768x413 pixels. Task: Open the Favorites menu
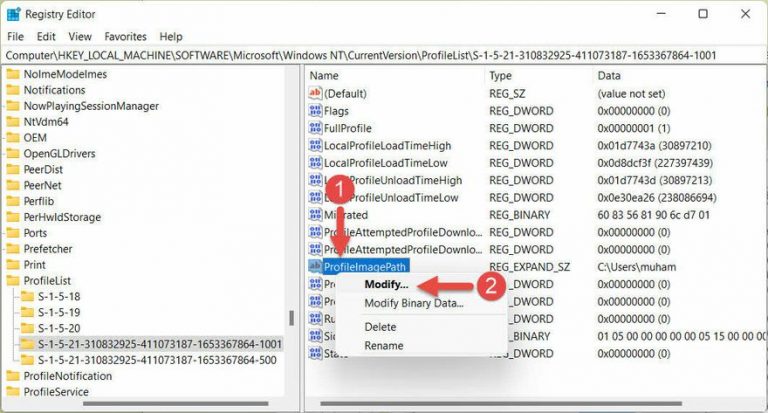[x=125, y=37]
